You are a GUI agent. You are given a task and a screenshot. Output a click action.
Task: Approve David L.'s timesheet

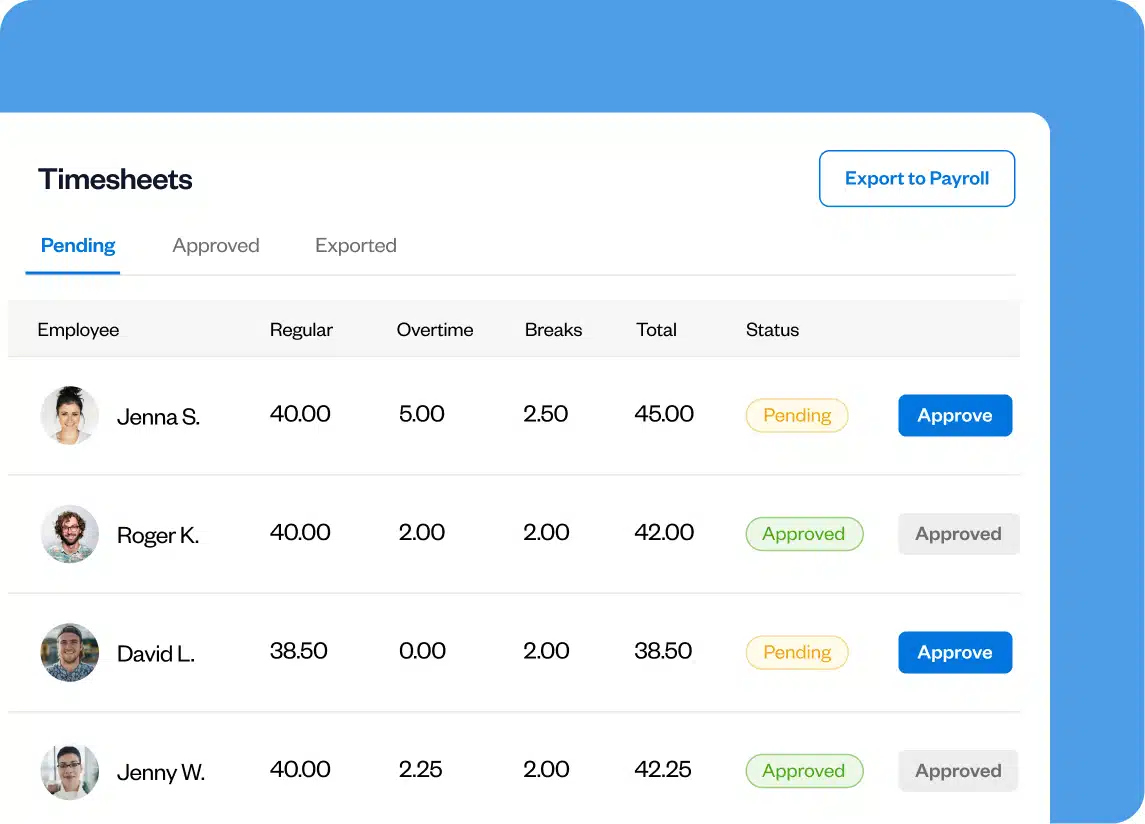pyautogui.click(x=955, y=652)
